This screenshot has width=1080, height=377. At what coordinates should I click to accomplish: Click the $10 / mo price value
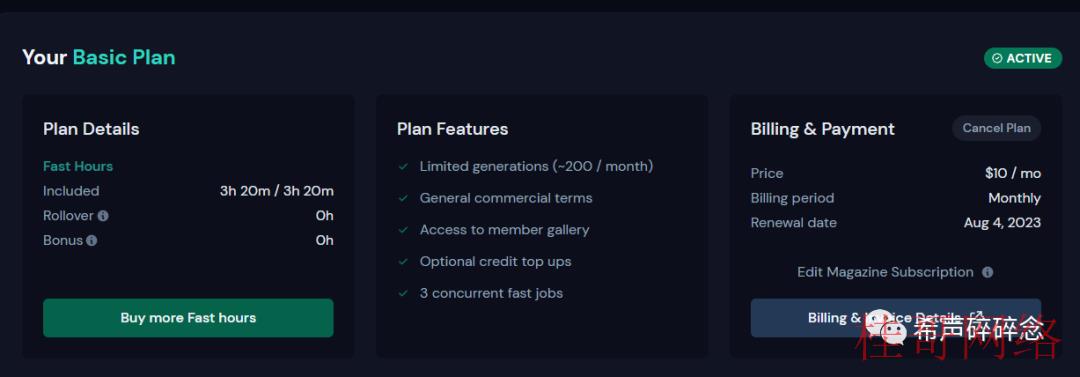click(x=1012, y=173)
